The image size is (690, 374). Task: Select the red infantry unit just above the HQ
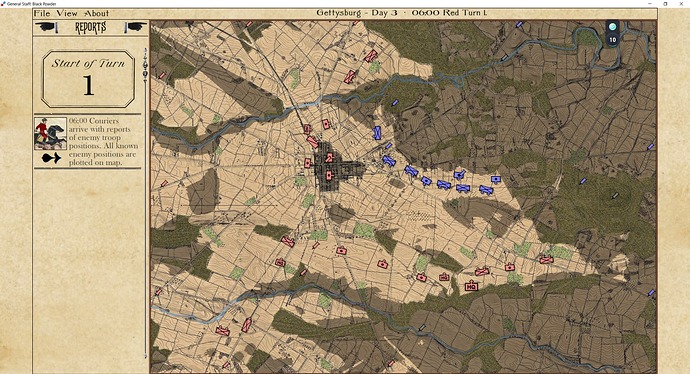[482, 271]
